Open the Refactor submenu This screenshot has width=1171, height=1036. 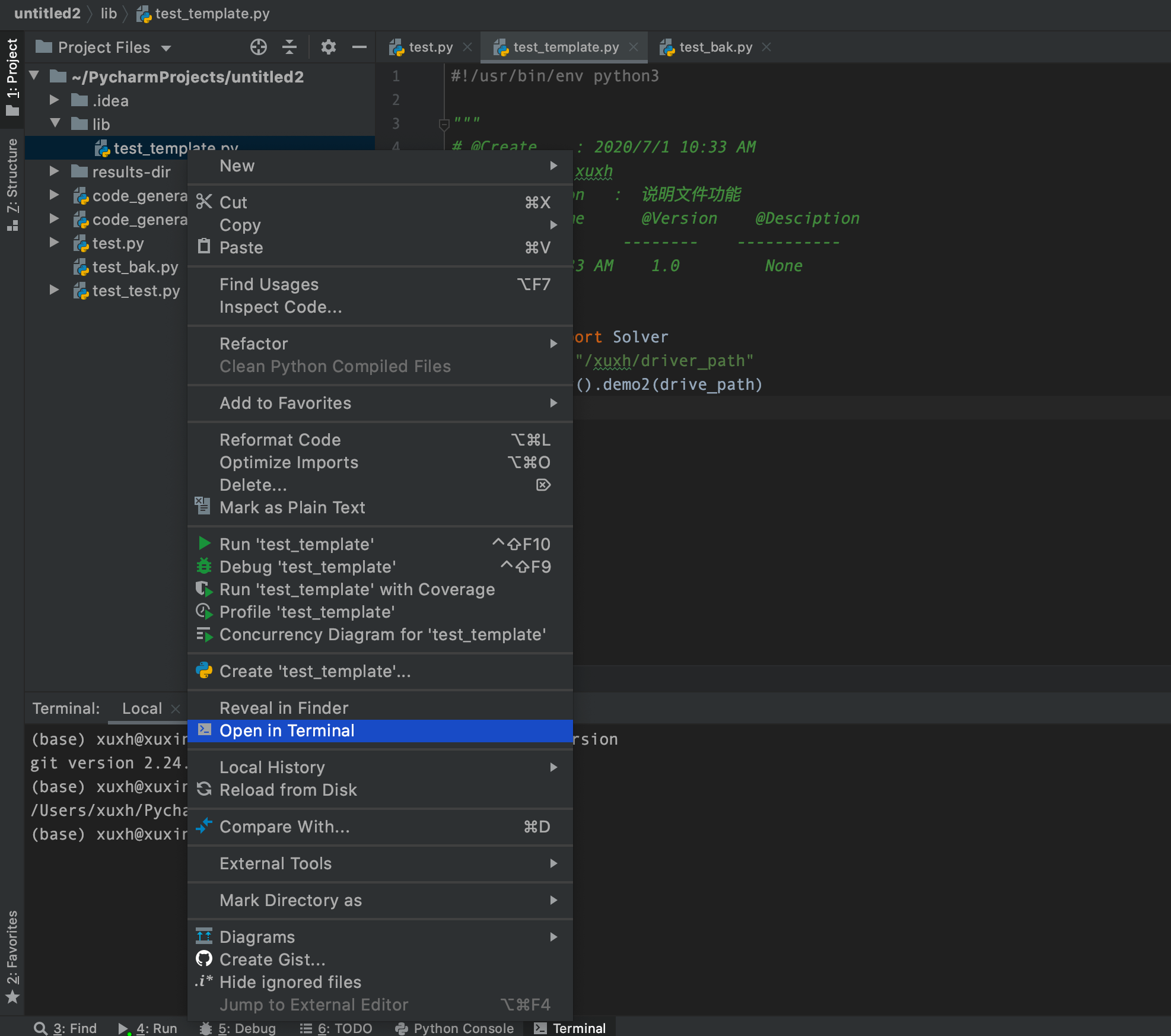[380, 344]
